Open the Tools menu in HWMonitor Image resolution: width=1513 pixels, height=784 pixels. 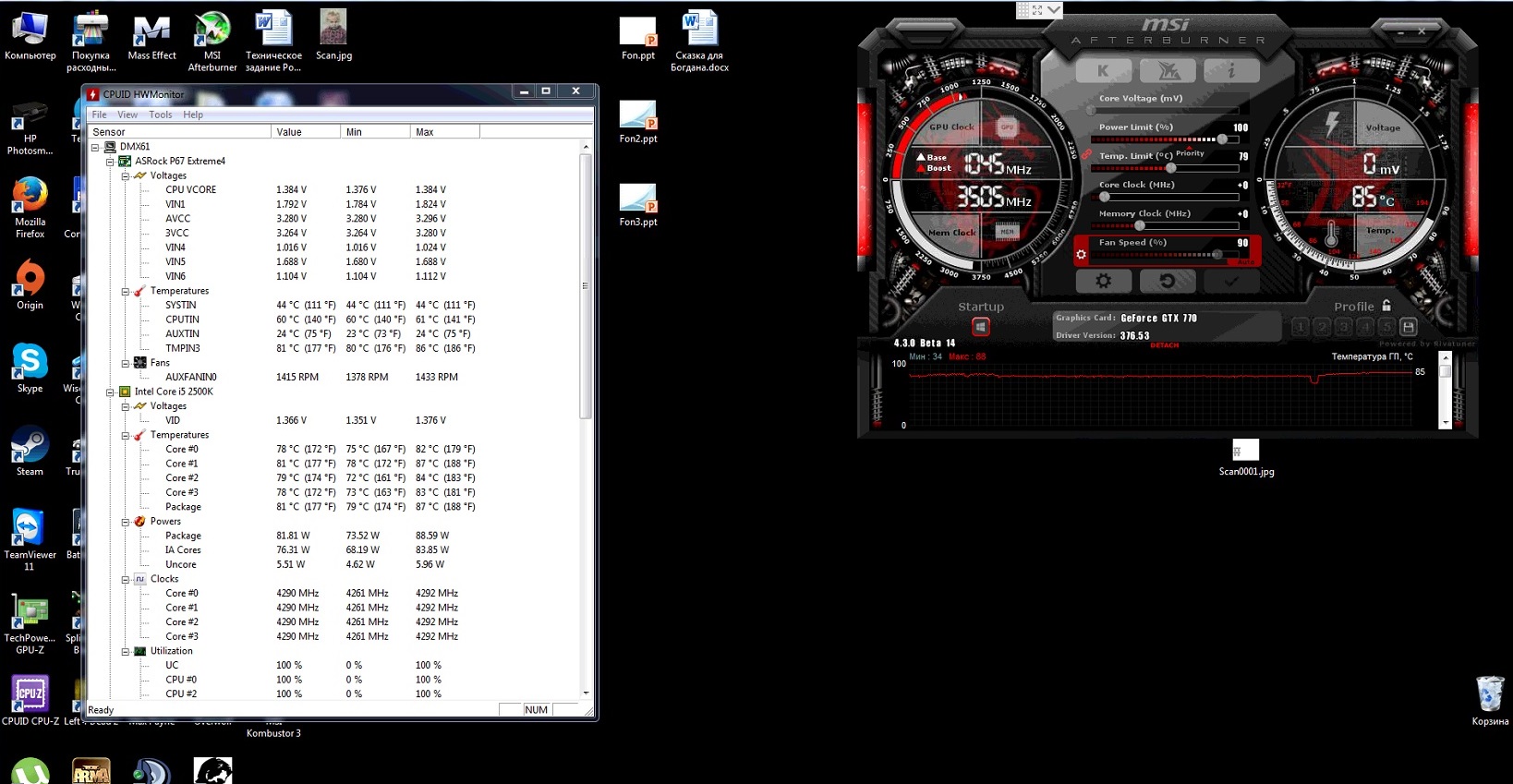click(x=161, y=115)
